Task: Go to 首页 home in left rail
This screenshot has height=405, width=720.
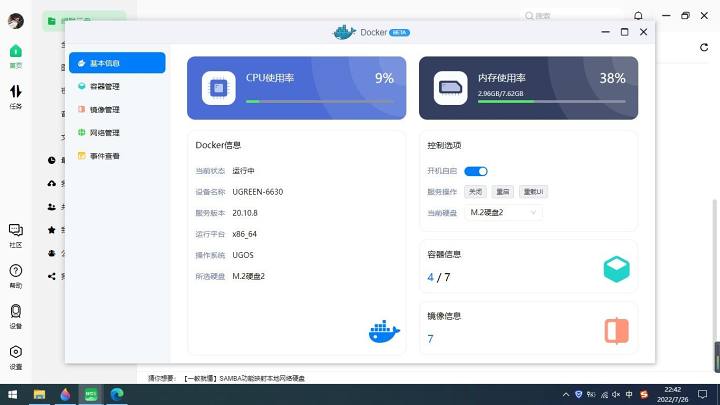Action: (16, 56)
